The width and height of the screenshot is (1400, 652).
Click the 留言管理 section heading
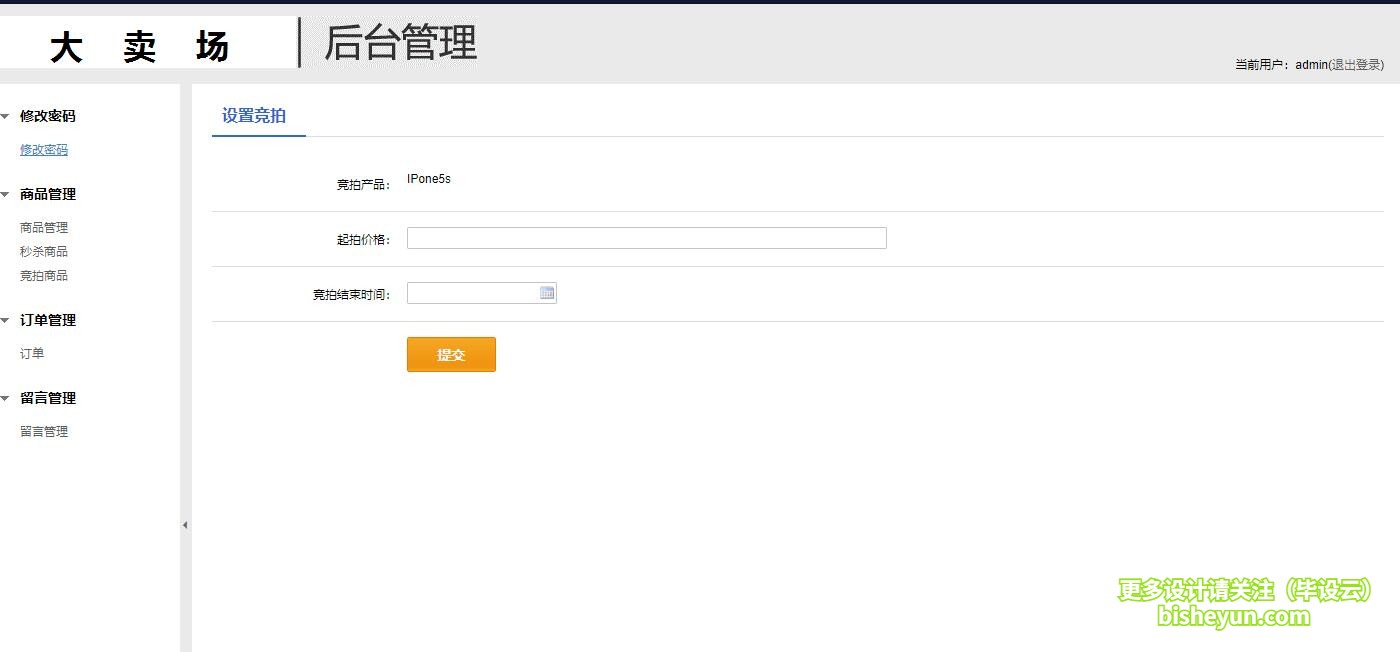[48, 398]
